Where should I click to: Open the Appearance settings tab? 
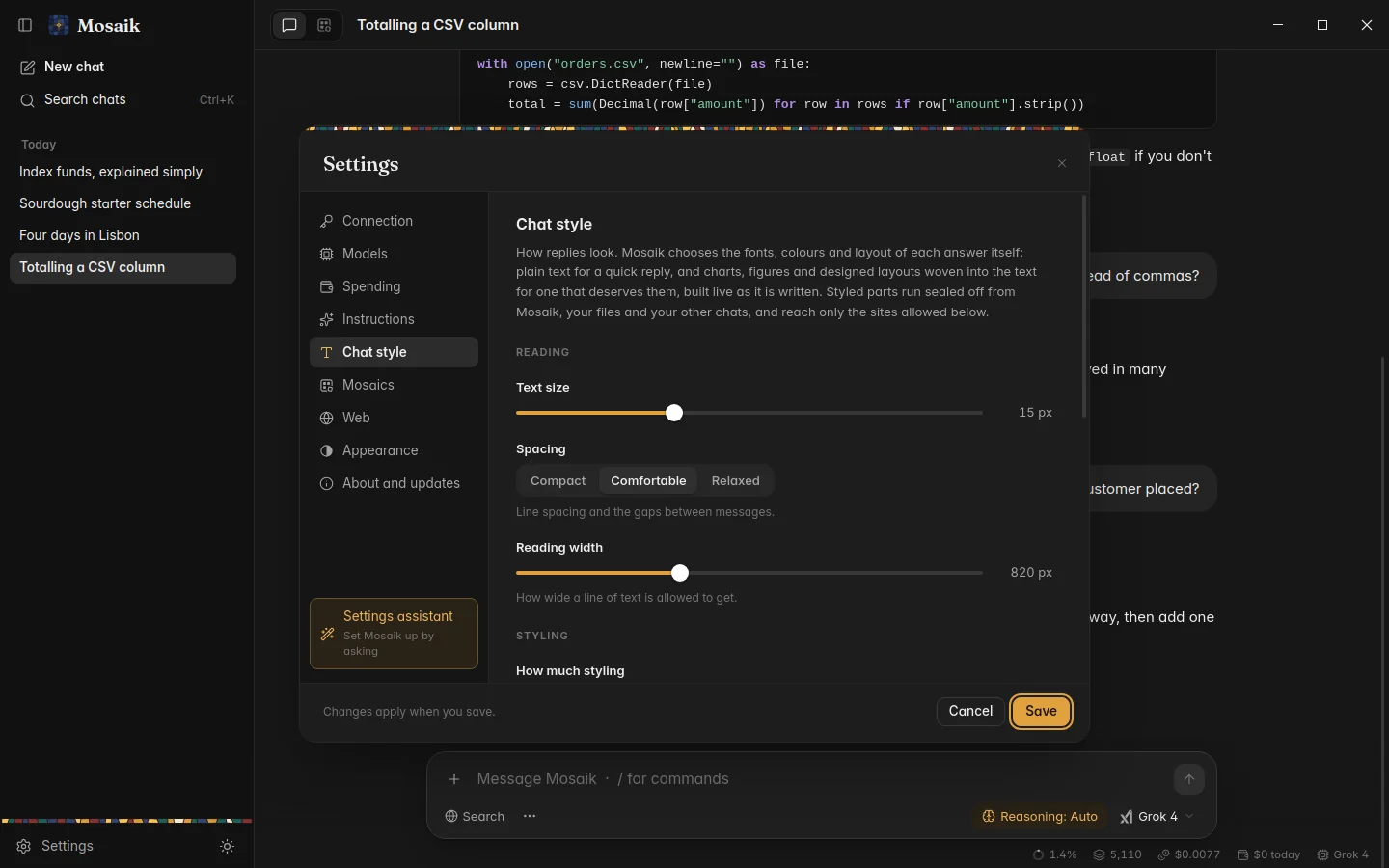[394, 450]
